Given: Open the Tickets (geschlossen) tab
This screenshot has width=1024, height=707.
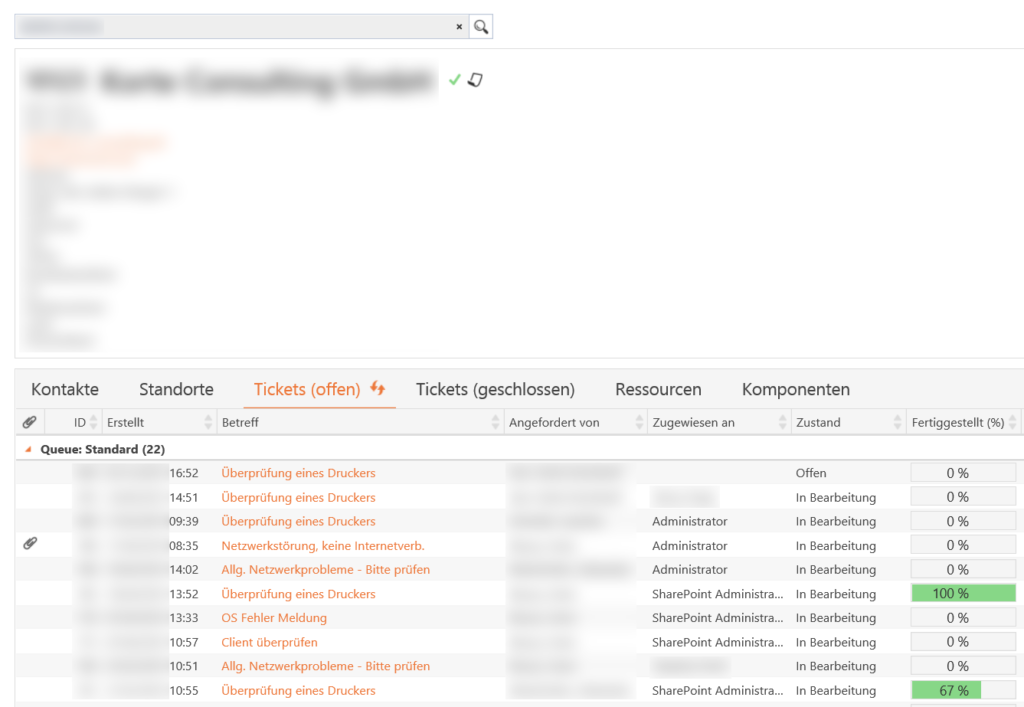Looking at the screenshot, I should click(x=495, y=389).
